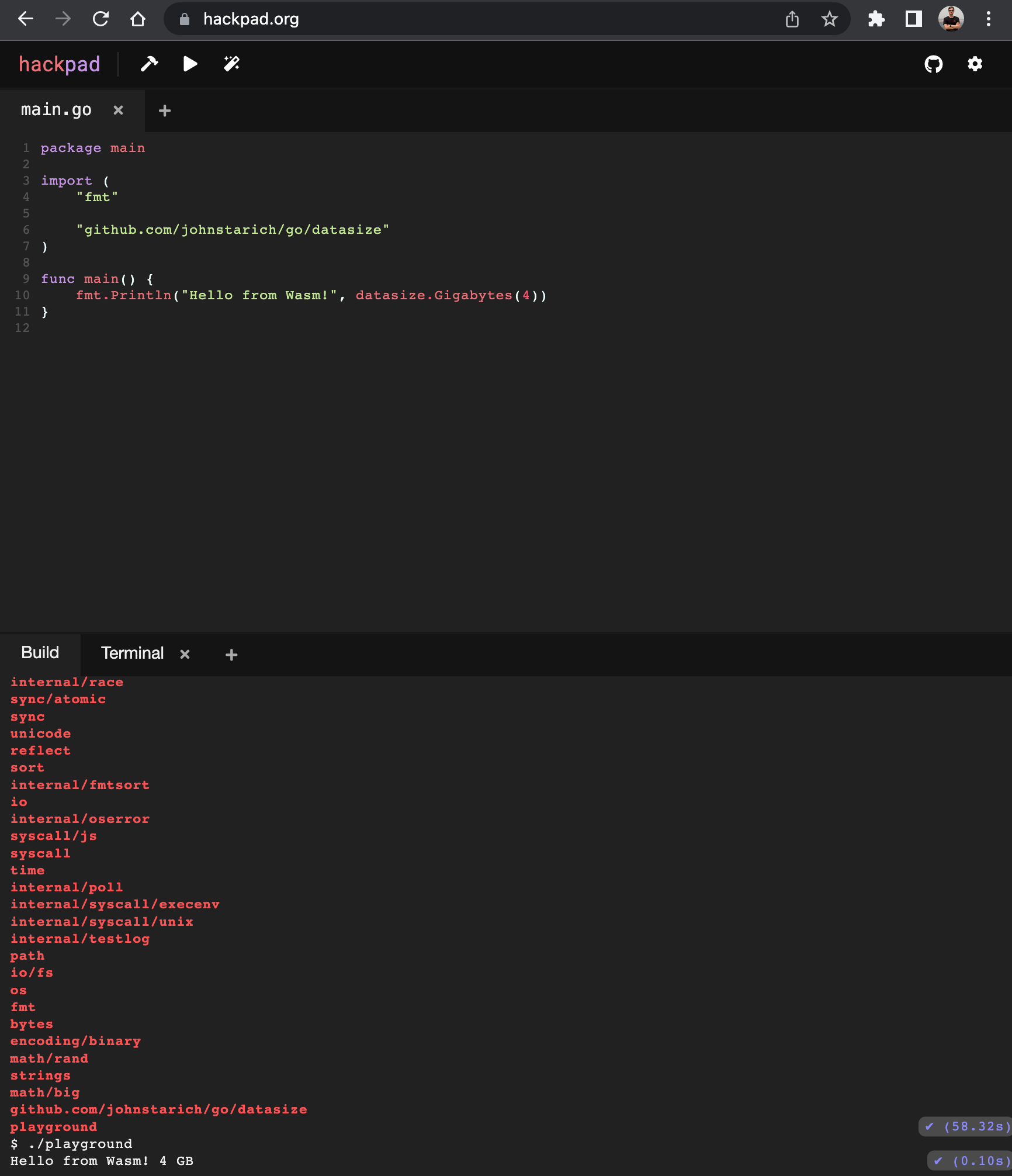The image size is (1012, 1176).
Task: Click the browser extensions puzzle icon
Action: tap(877, 19)
